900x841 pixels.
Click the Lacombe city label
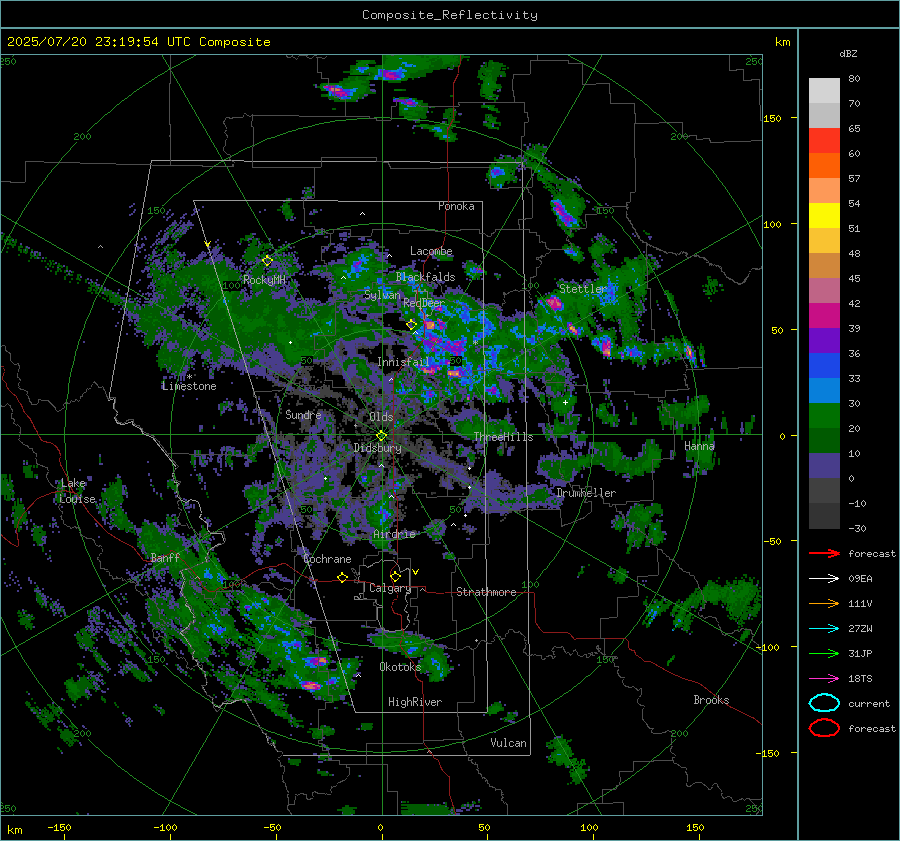click(431, 251)
